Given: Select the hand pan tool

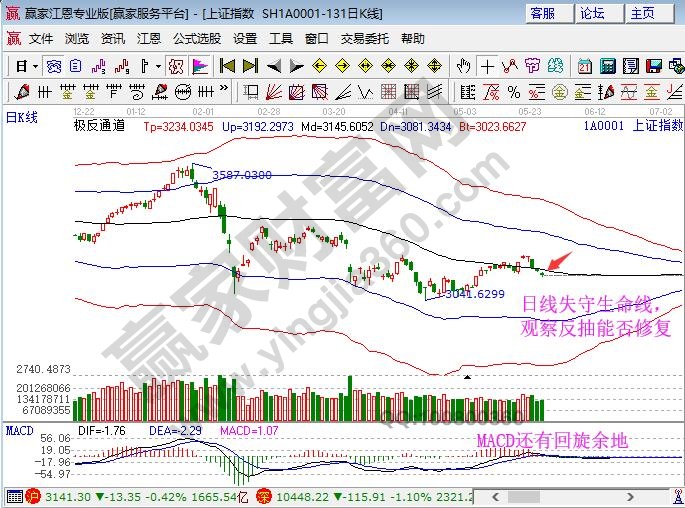Looking at the screenshot, I should tap(464, 66).
